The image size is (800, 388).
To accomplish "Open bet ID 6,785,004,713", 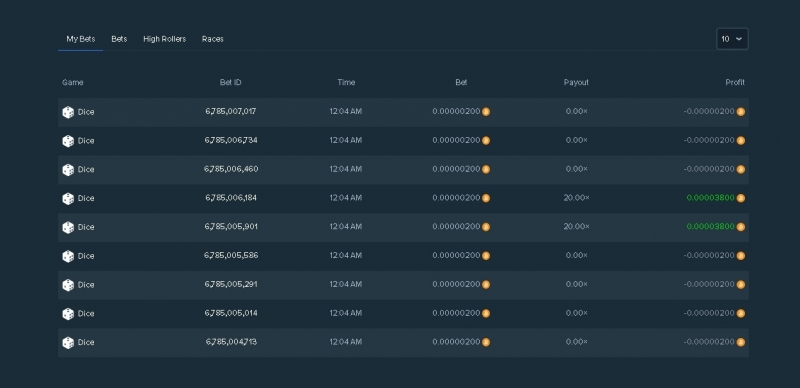I will (231, 342).
